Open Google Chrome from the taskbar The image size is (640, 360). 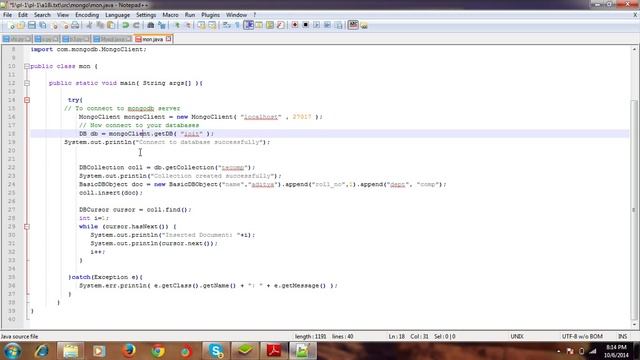158,351
